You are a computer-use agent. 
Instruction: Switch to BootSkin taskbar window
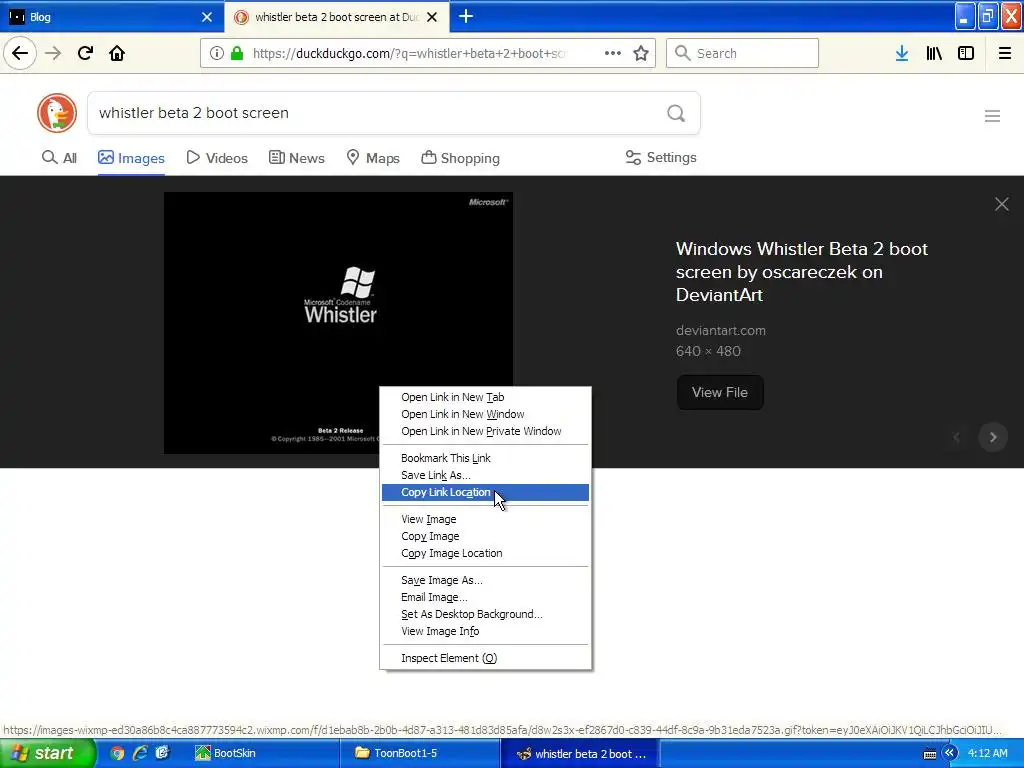point(259,753)
